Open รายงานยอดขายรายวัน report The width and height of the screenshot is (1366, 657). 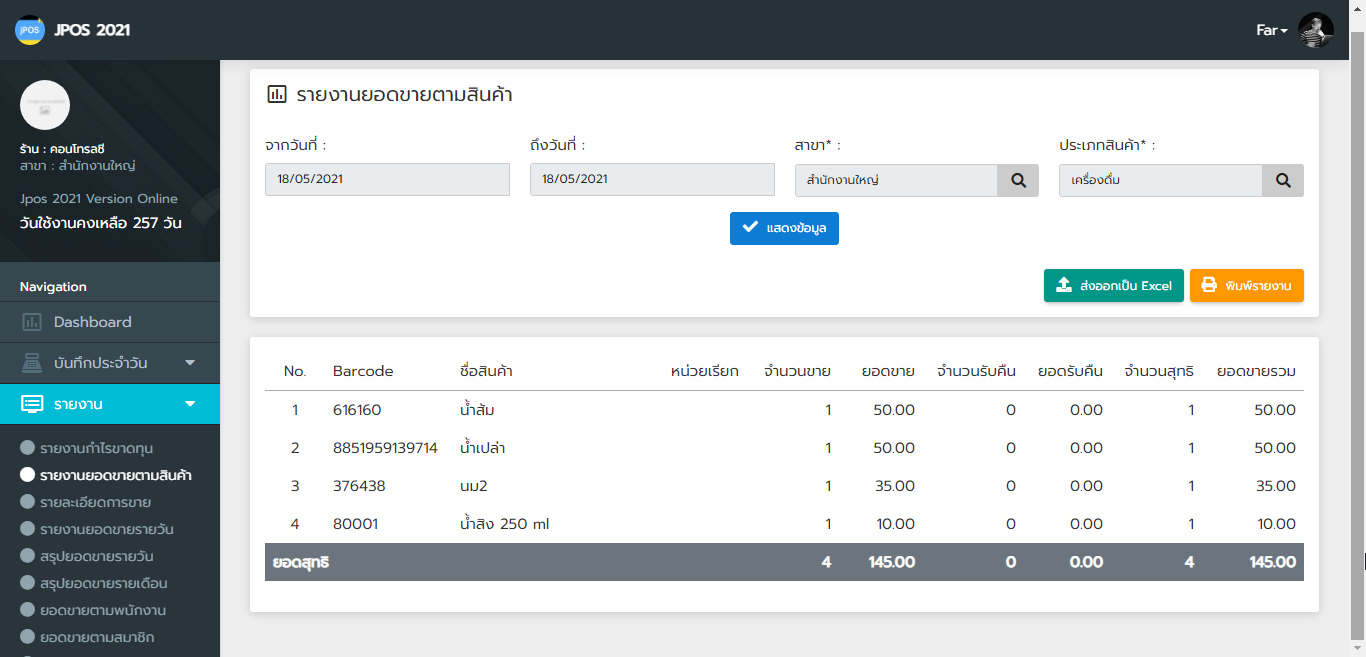click(x=106, y=529)
